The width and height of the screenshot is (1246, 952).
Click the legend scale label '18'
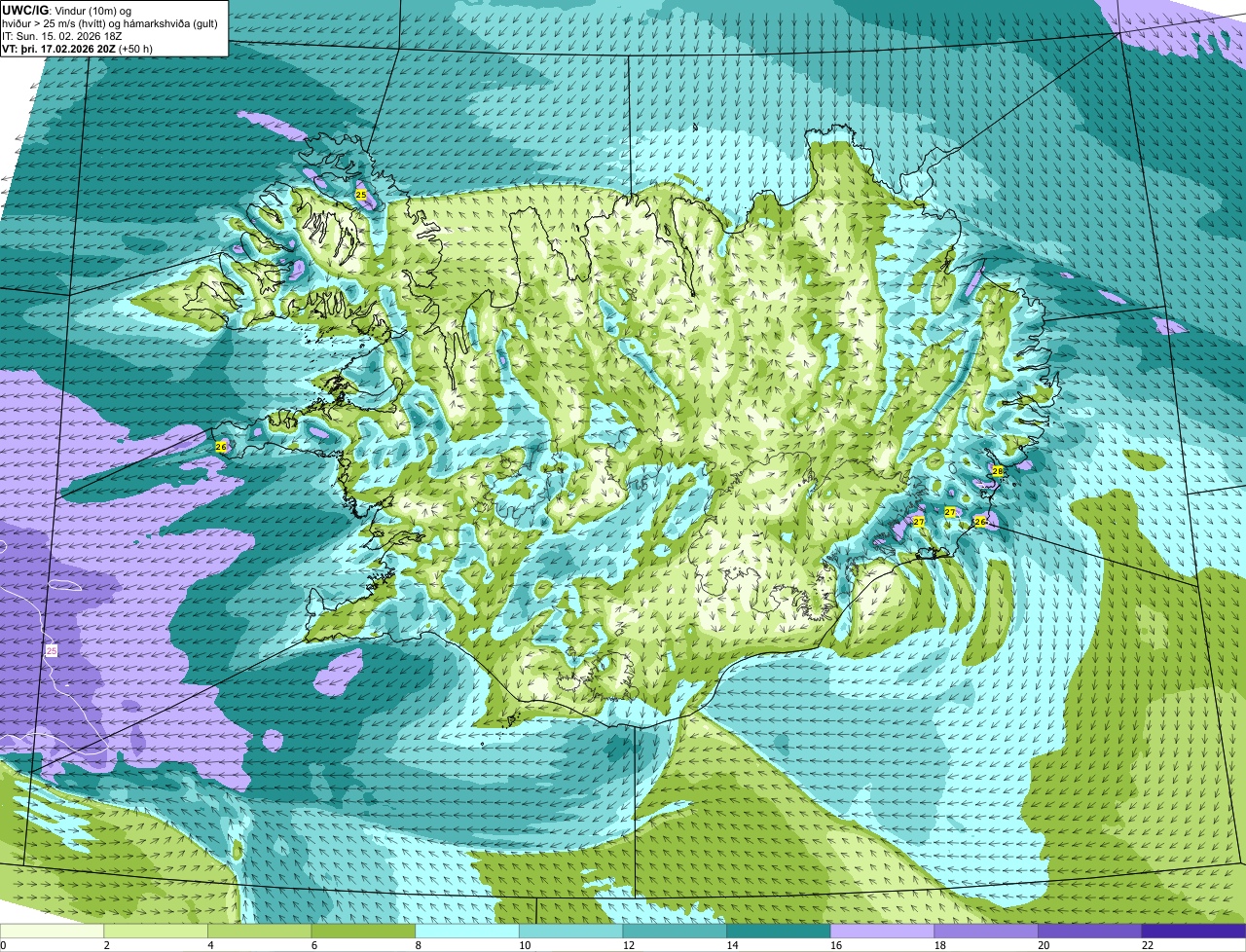tap(940, 945)
